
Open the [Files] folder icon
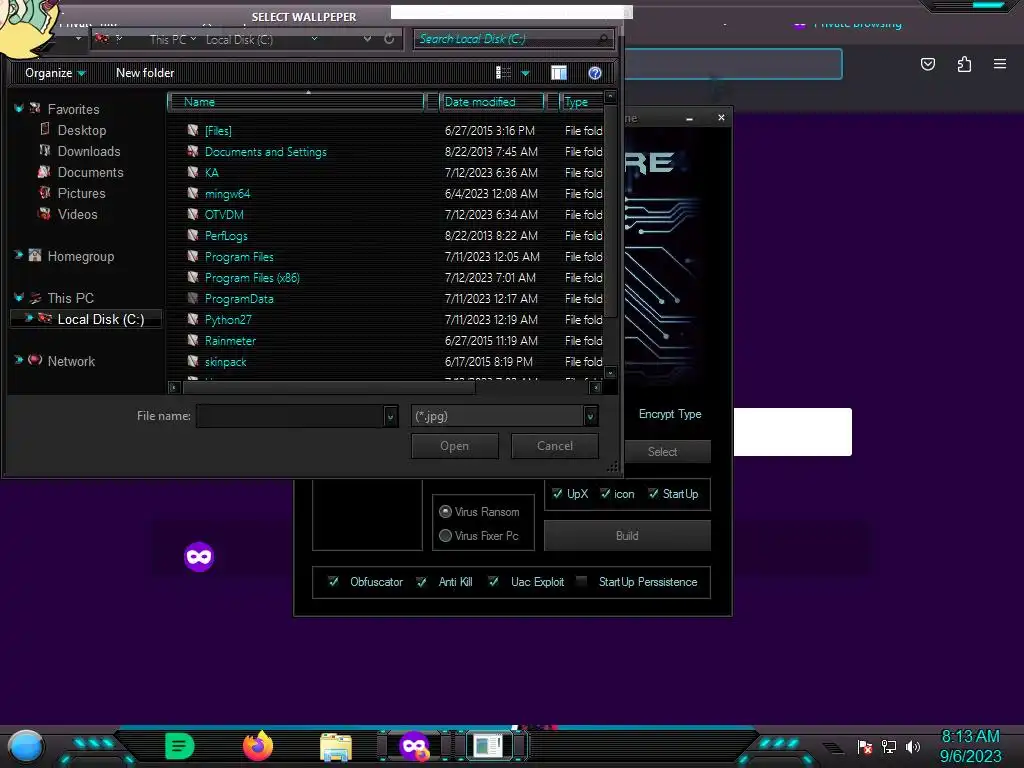193,130
